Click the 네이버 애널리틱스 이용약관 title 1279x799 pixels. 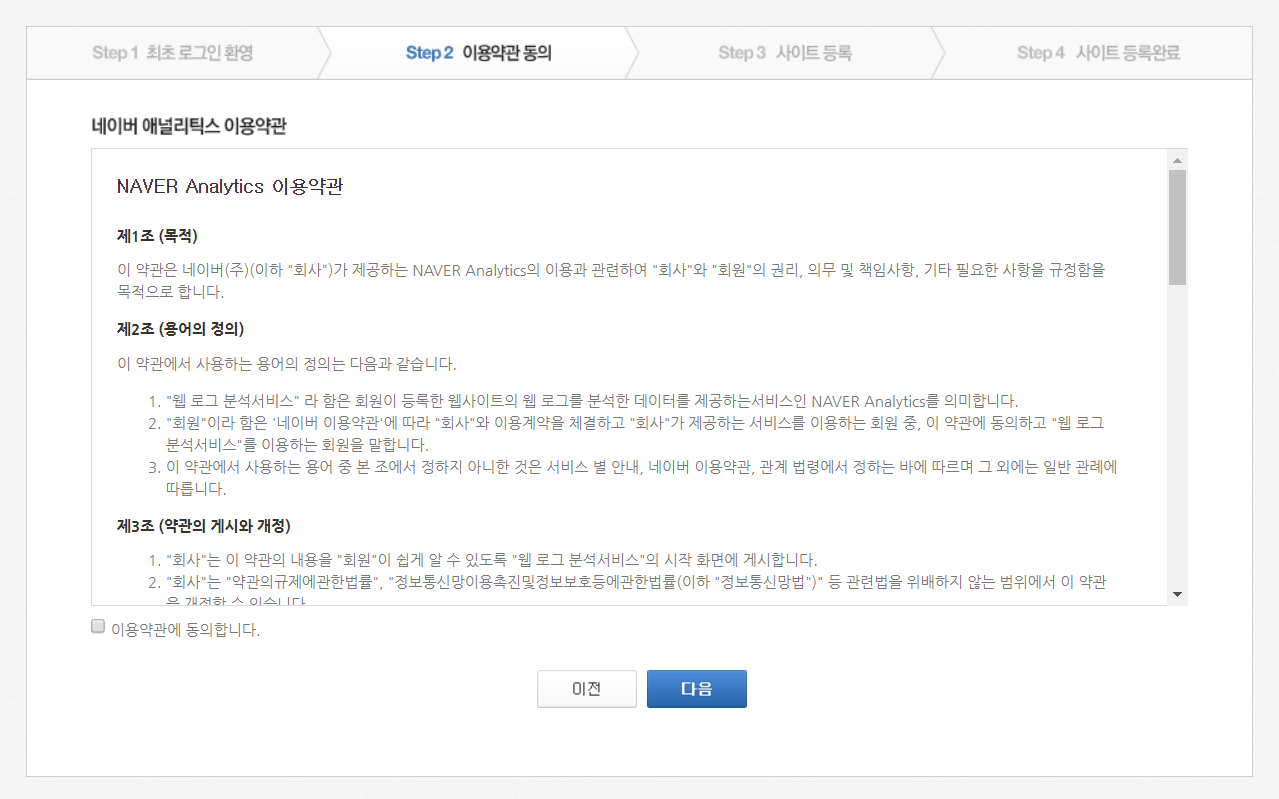189,126
